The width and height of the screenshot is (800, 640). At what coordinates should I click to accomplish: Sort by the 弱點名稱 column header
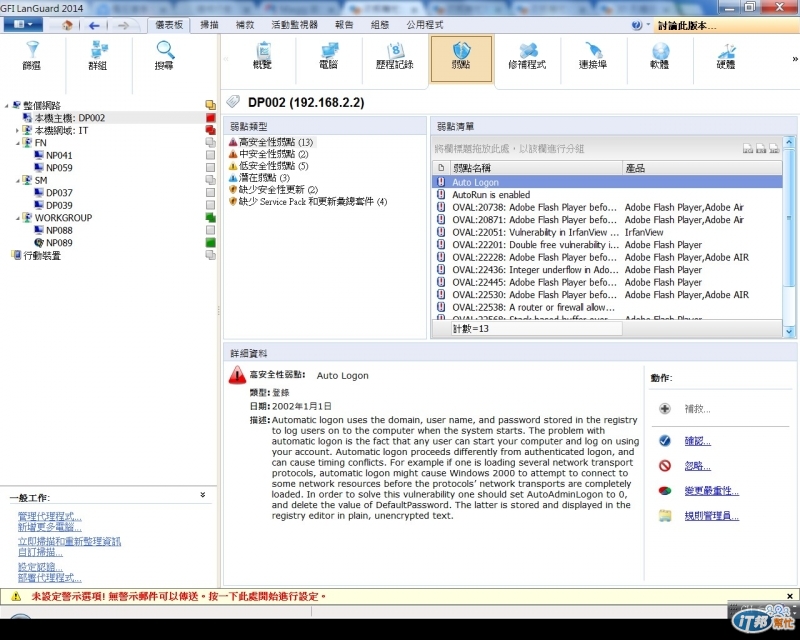click(x=536, y=168)
